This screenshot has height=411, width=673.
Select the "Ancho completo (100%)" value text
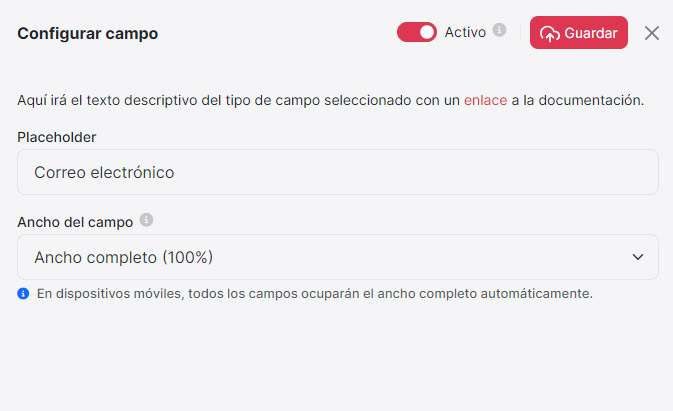(124, 257)
